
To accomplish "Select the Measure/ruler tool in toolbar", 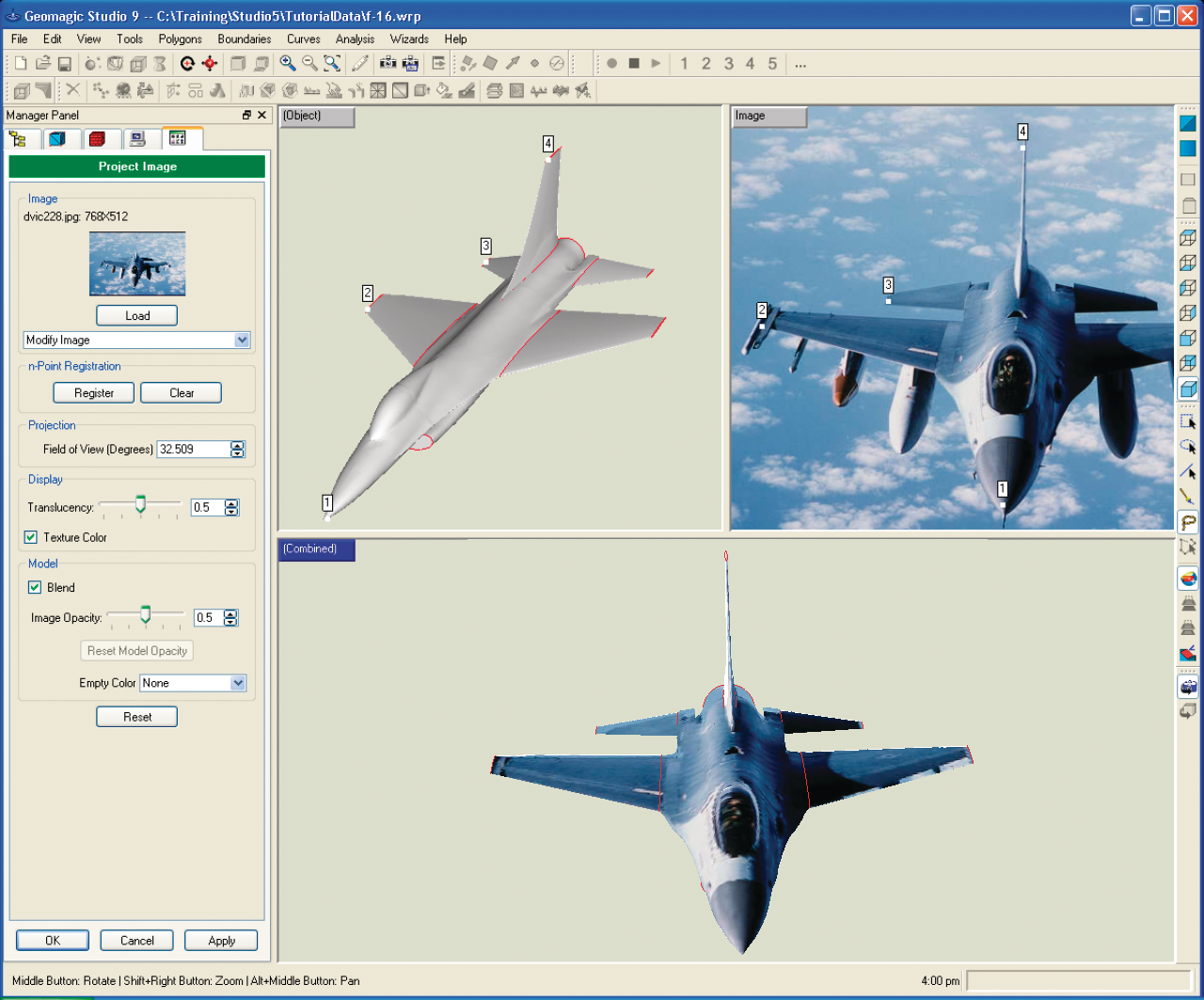I will (361, 63).
